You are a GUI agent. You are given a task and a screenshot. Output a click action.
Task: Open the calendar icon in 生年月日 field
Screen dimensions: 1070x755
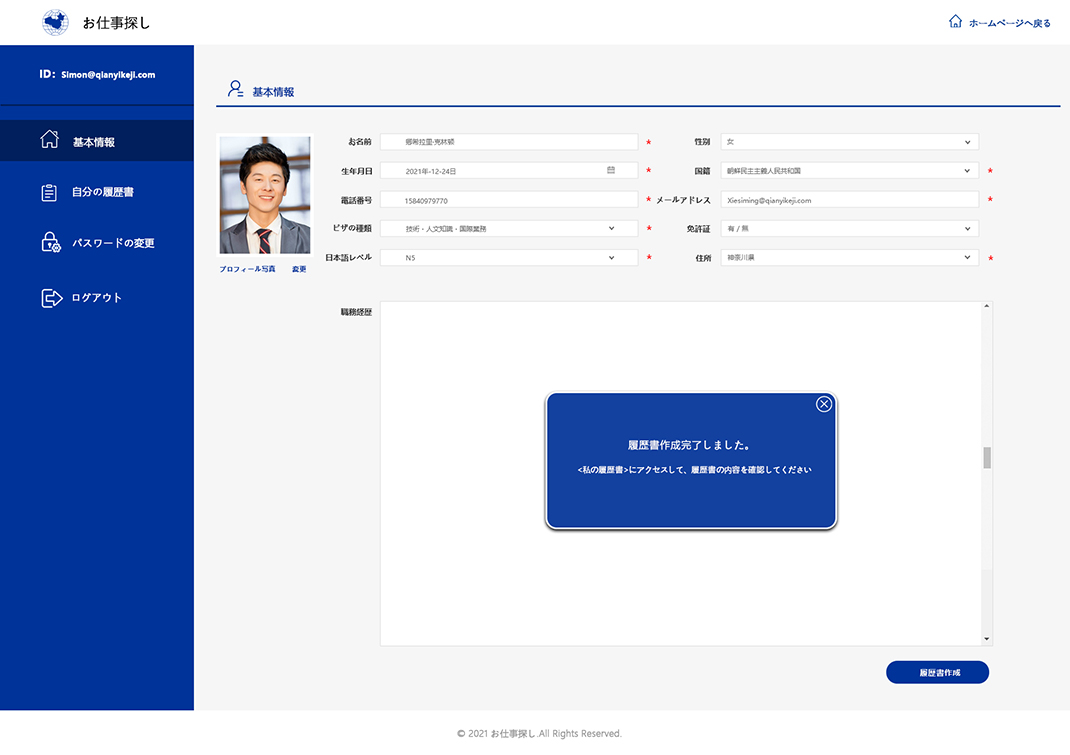[611, 170]
